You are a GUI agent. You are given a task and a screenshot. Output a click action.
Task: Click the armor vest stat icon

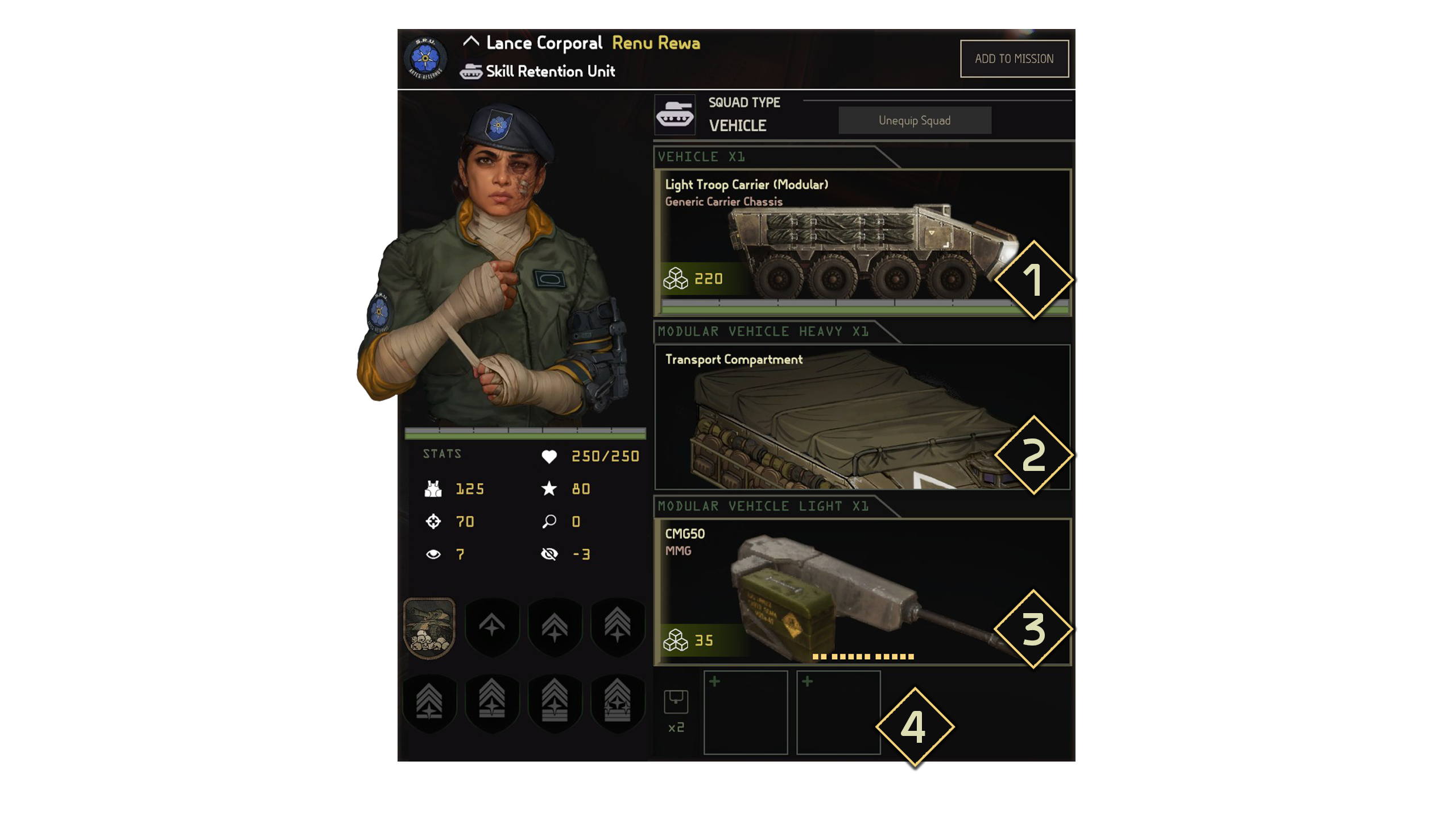tap(433, 489)
